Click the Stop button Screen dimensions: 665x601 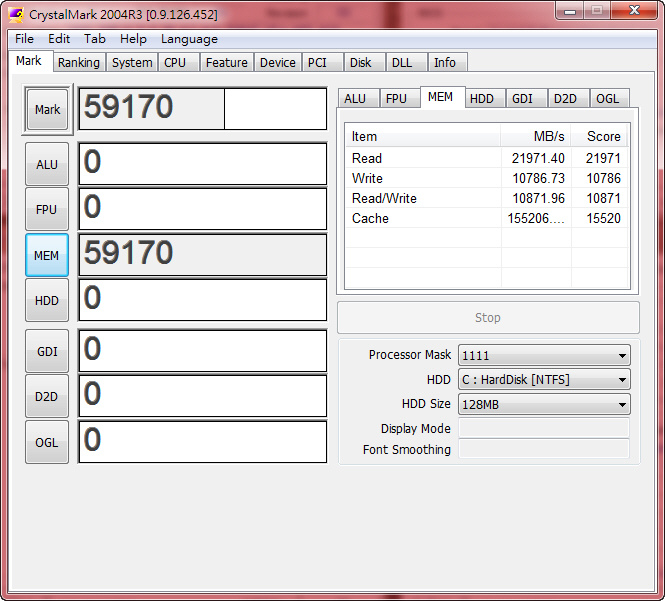(488, 318)
